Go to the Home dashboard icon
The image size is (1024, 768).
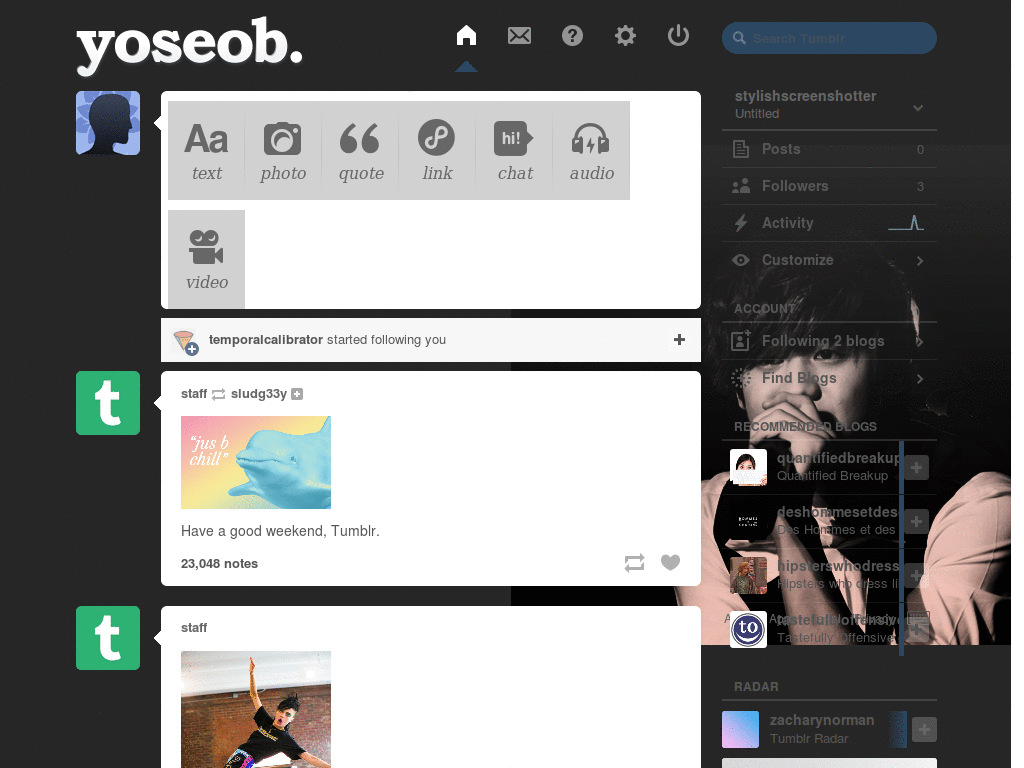(466, 35)
